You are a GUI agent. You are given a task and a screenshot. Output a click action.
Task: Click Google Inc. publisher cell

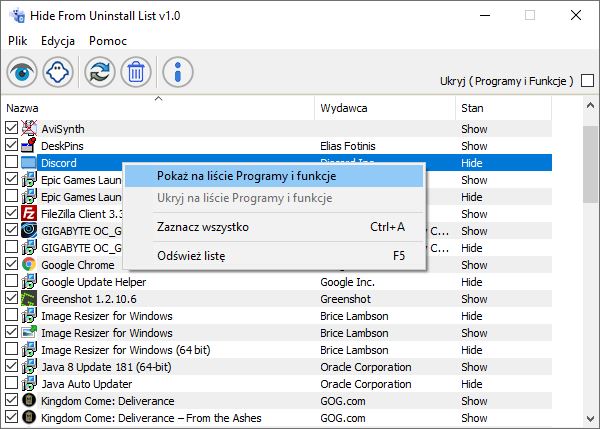coord(347,282)
